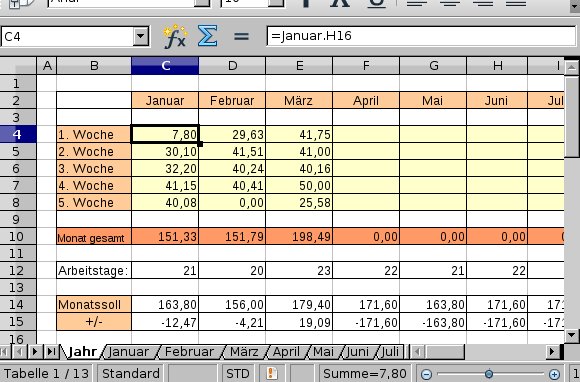Viewport: 580px width, 382px height.
Task: Switch to the Februar sheet tab
Action: coord(189,352)
